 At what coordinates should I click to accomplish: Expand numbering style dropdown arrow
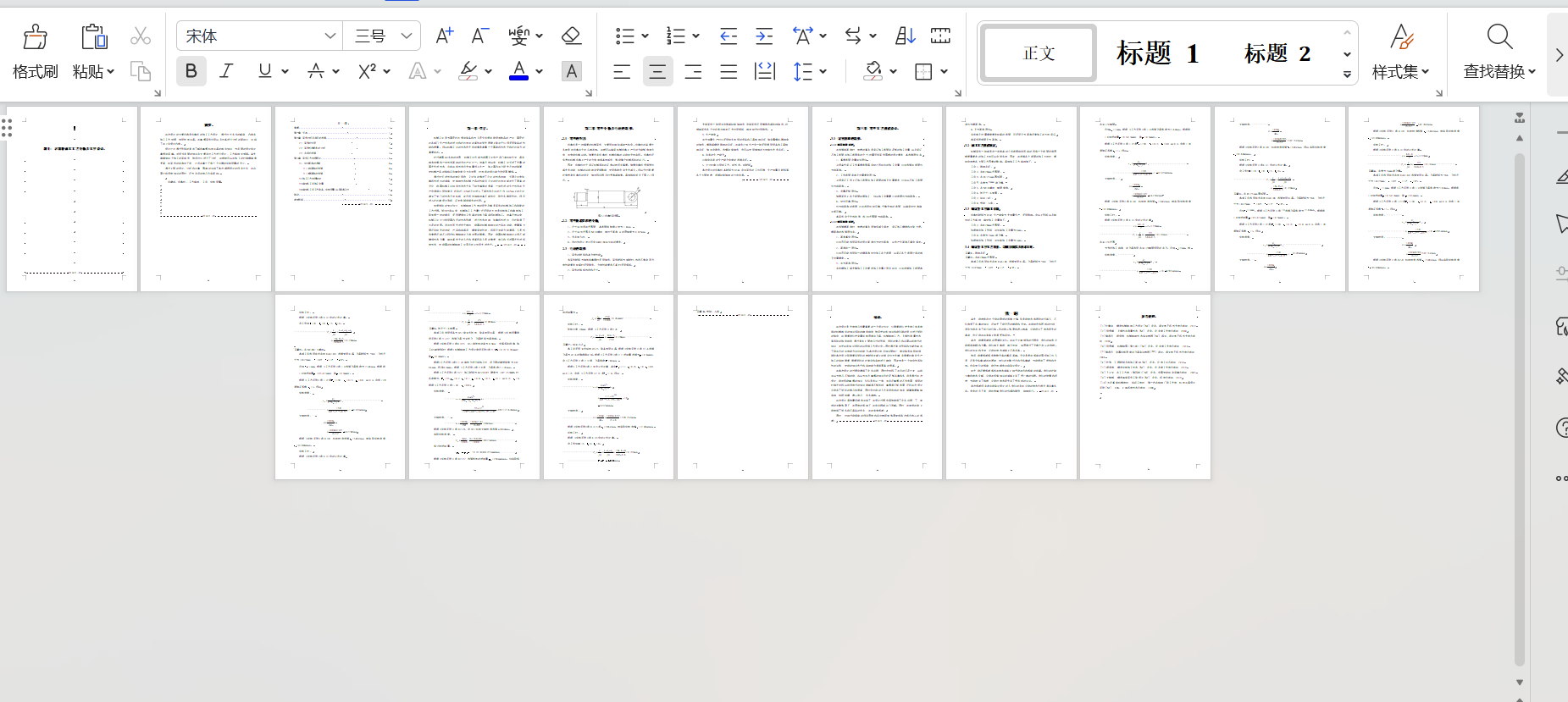pos(695,36)
